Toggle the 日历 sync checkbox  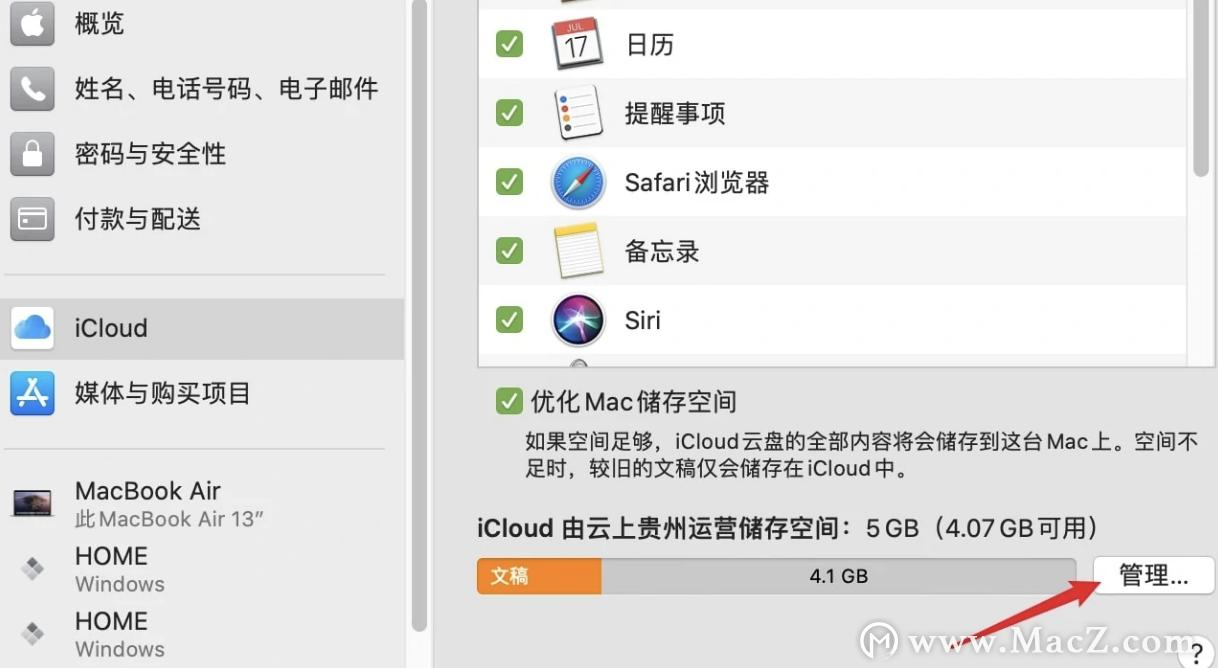coord(509,43)
